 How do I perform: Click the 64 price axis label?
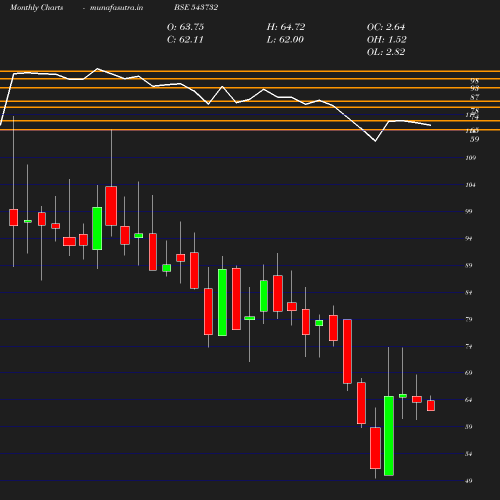click(468, 400)
